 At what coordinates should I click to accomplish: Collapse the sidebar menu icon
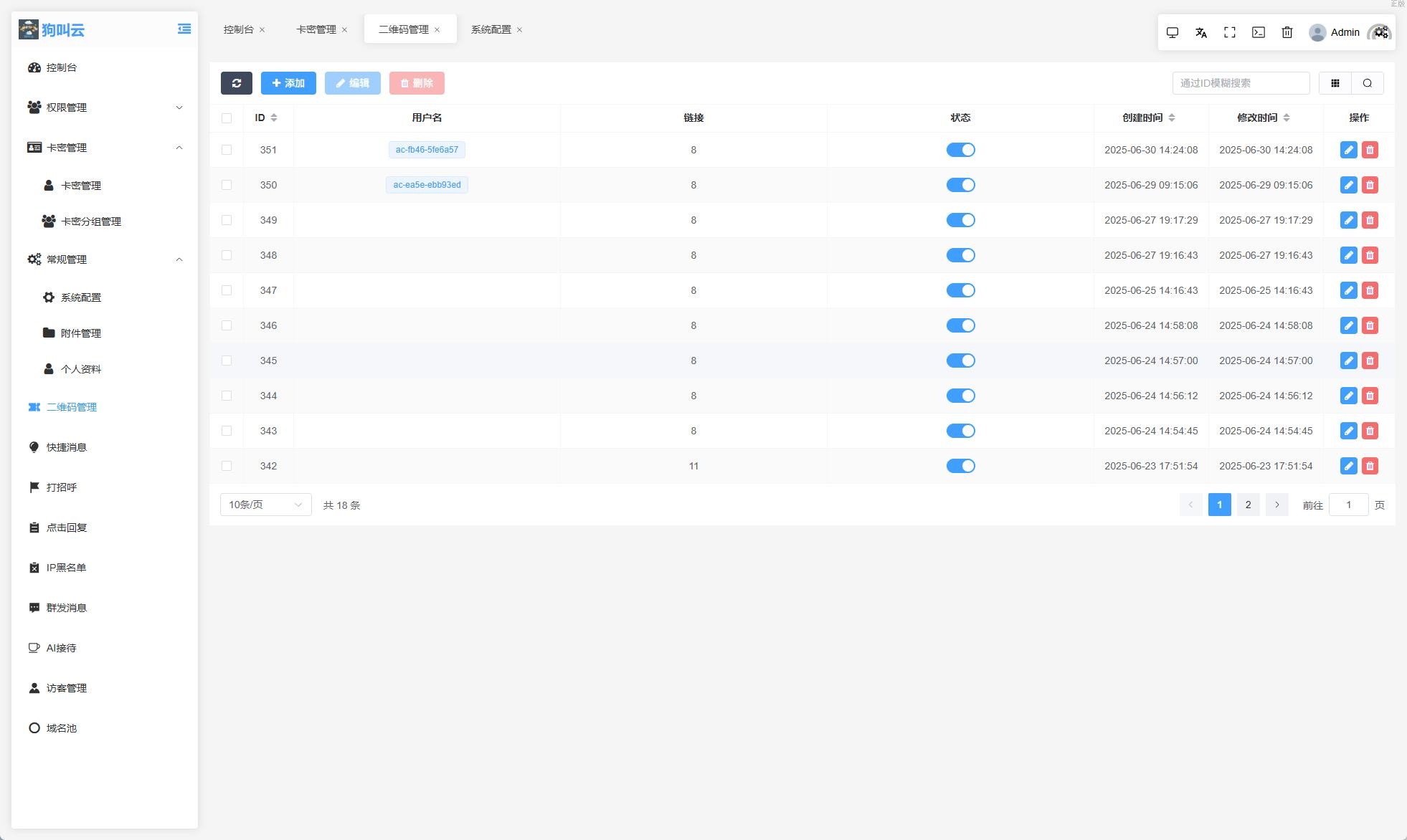[x=184, y=29]
